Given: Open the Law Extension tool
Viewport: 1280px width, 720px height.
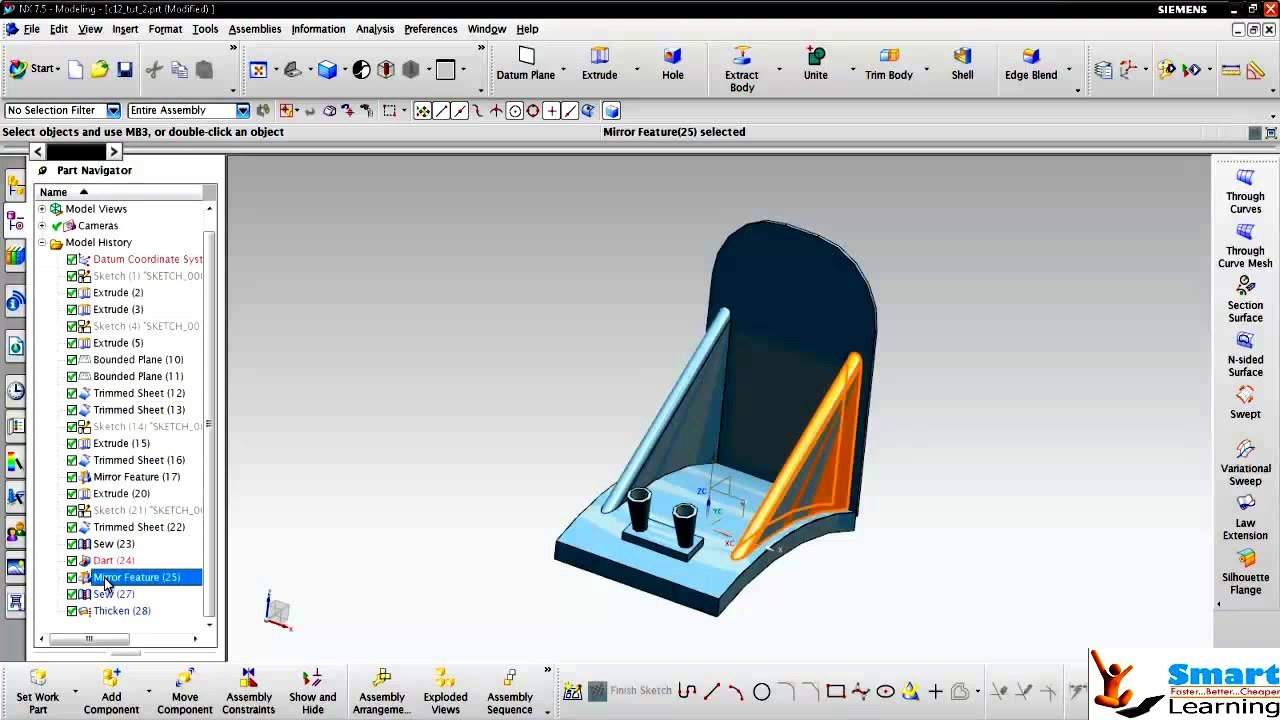Looking at the screenshot, I should click(1245, 517).
